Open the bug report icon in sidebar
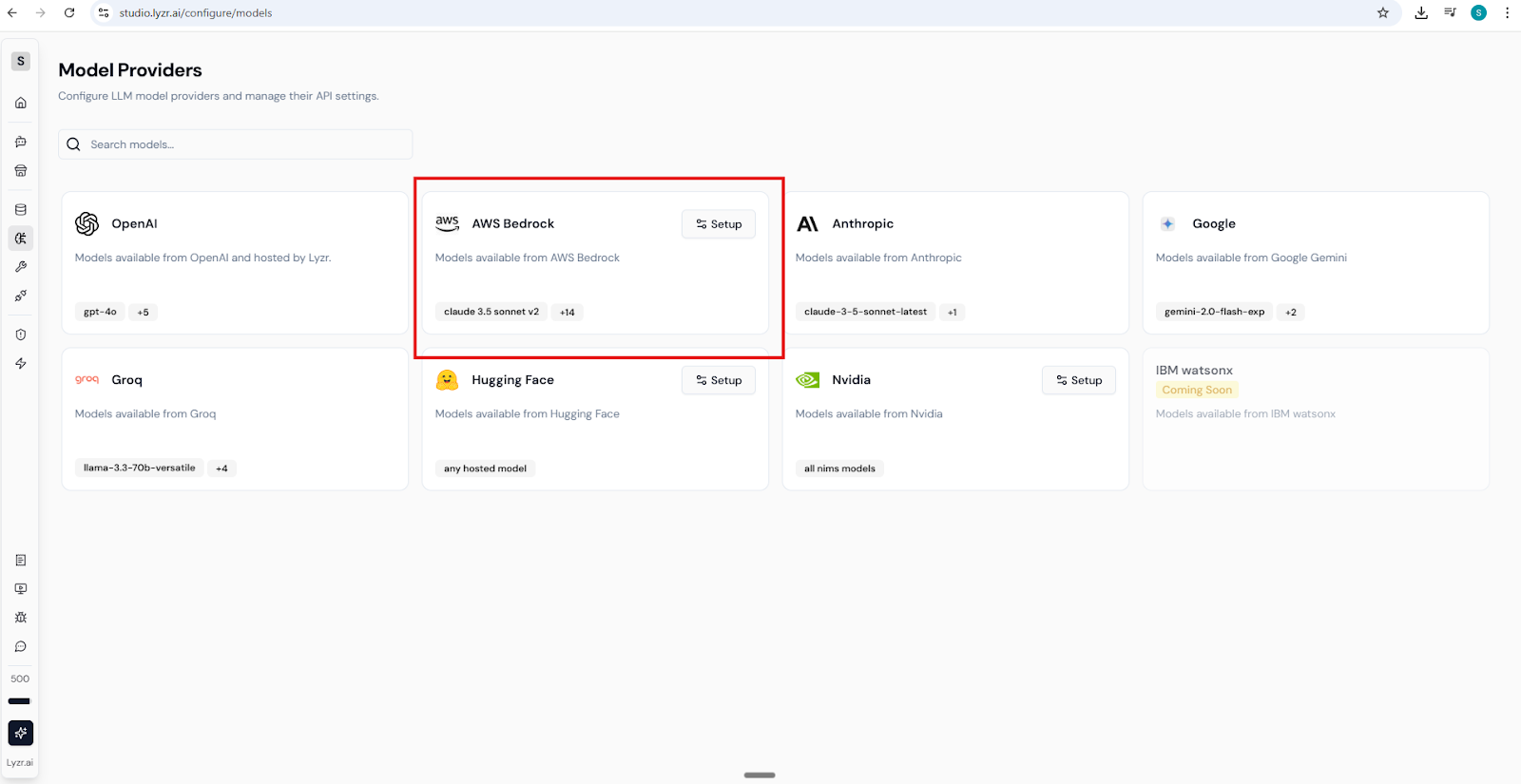The width and height of the screenshot is (1521, 784). tap(21, 618)
